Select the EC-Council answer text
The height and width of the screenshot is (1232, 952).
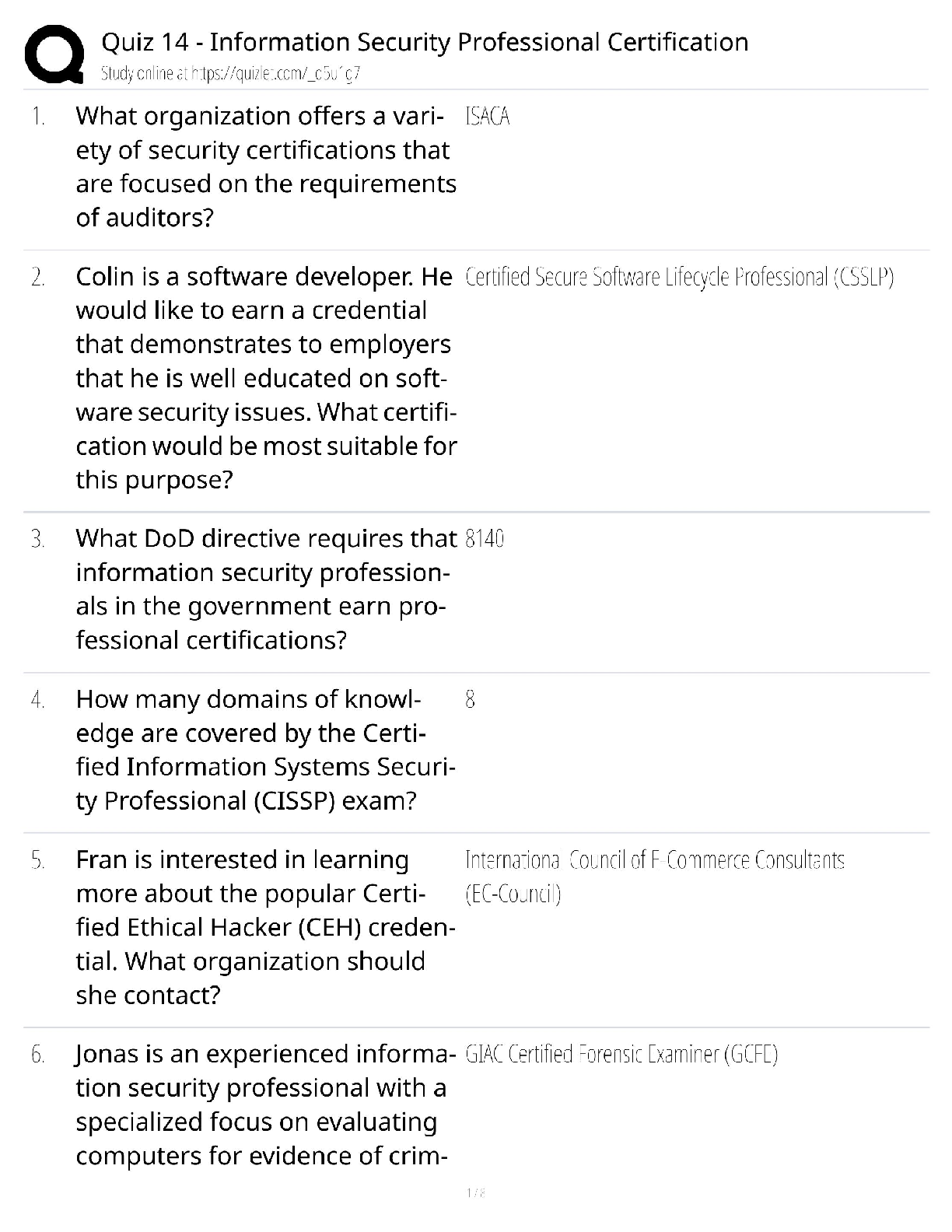(654, 877)
